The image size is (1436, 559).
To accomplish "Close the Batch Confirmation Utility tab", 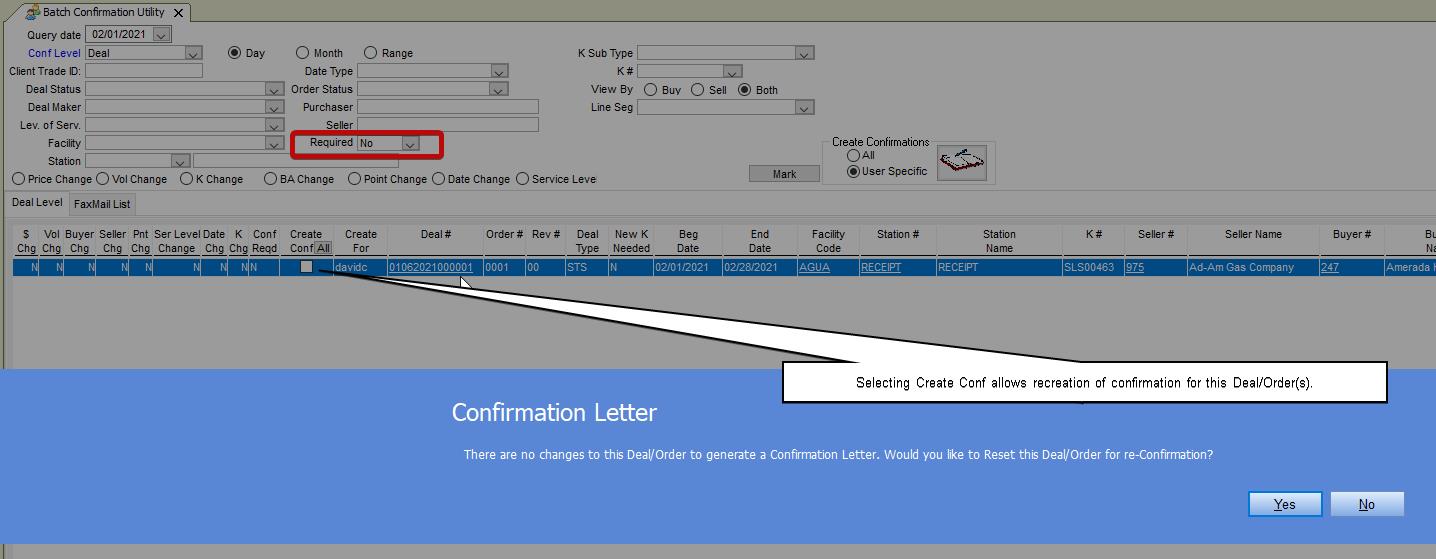I will click(x=178, y=13).
